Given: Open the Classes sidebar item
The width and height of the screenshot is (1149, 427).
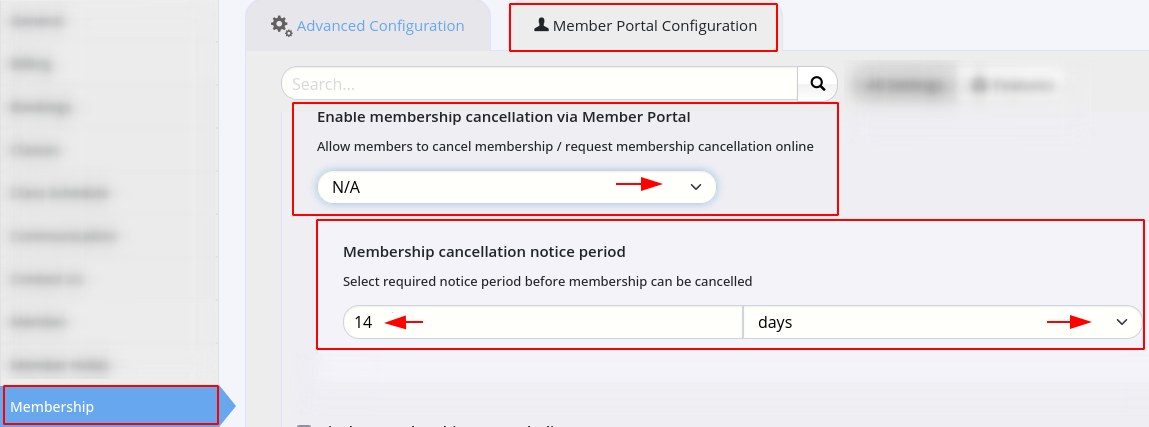Looking at the screenshot, I should (35, 150).
